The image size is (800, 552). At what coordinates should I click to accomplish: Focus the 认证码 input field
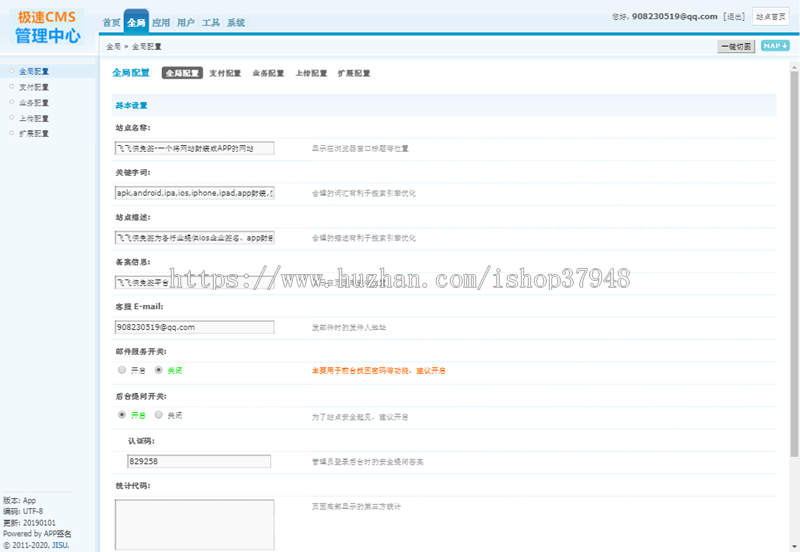tap(199, 461)
